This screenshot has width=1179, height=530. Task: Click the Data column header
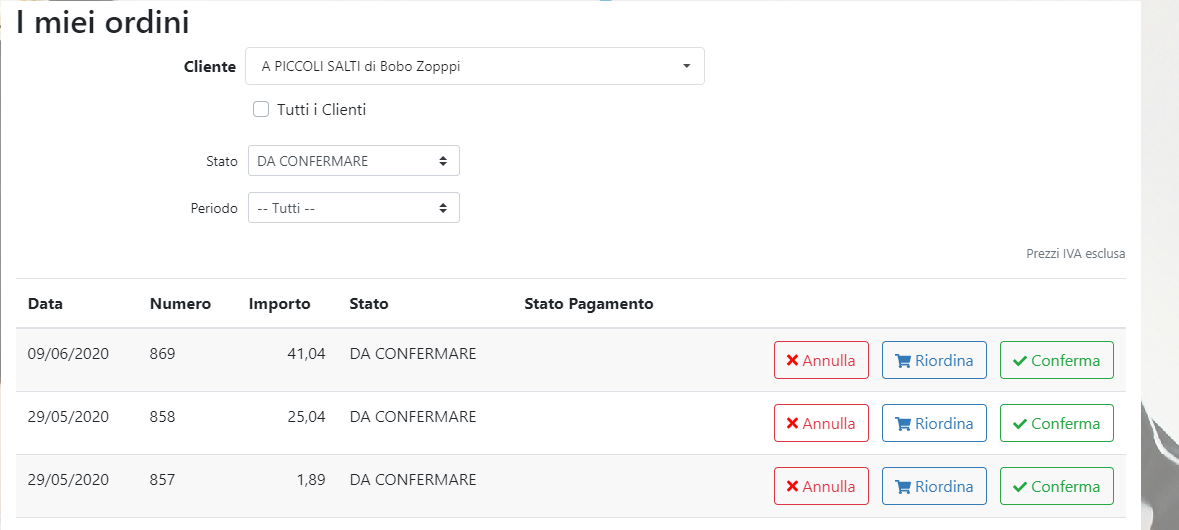pyautogui.click(x=45, y=304)
